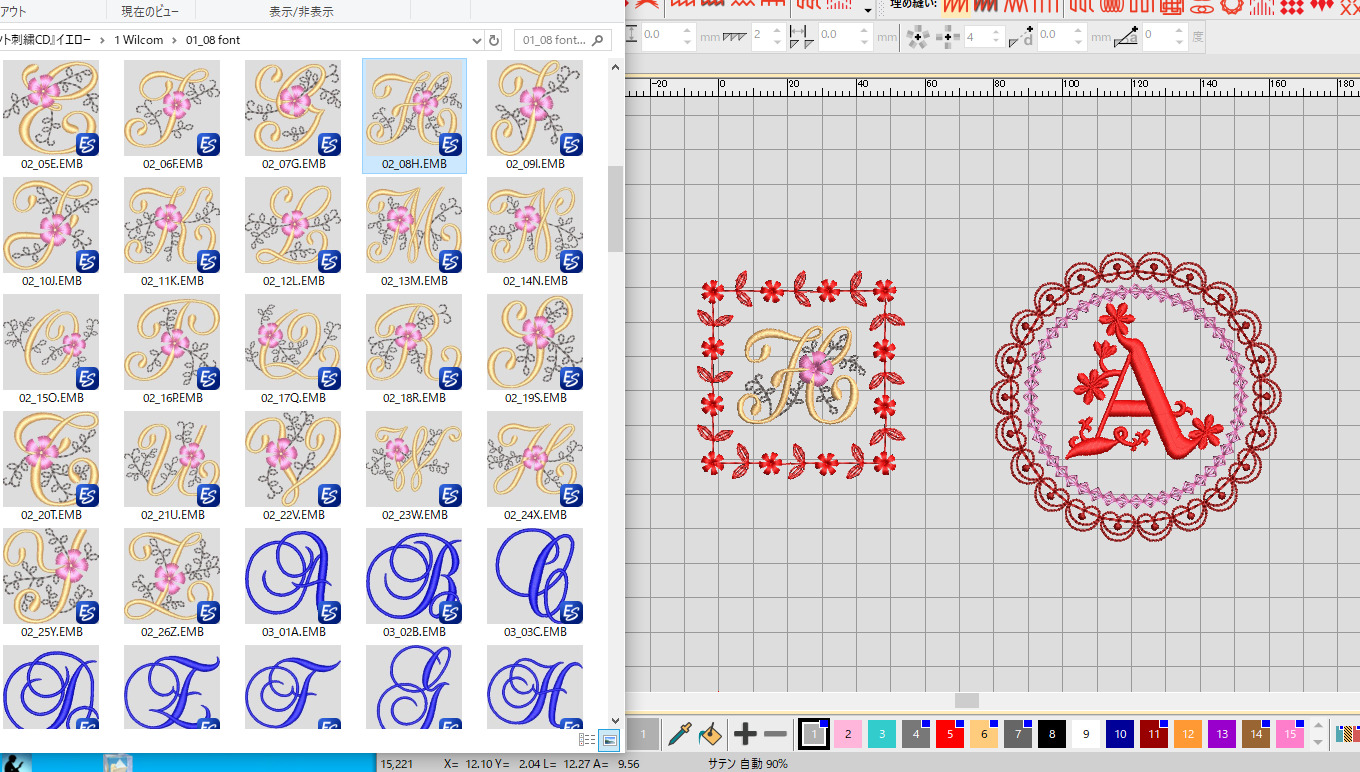Switch to details list view icon
1360x772 pixels.
[587, 740]
